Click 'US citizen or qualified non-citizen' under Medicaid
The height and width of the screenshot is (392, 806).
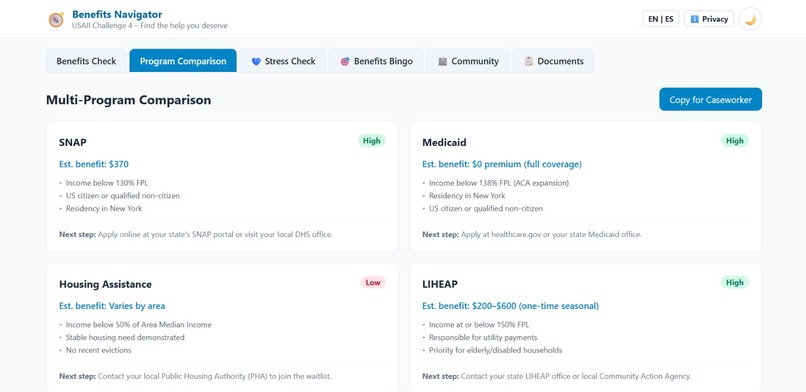pos(486,209)
